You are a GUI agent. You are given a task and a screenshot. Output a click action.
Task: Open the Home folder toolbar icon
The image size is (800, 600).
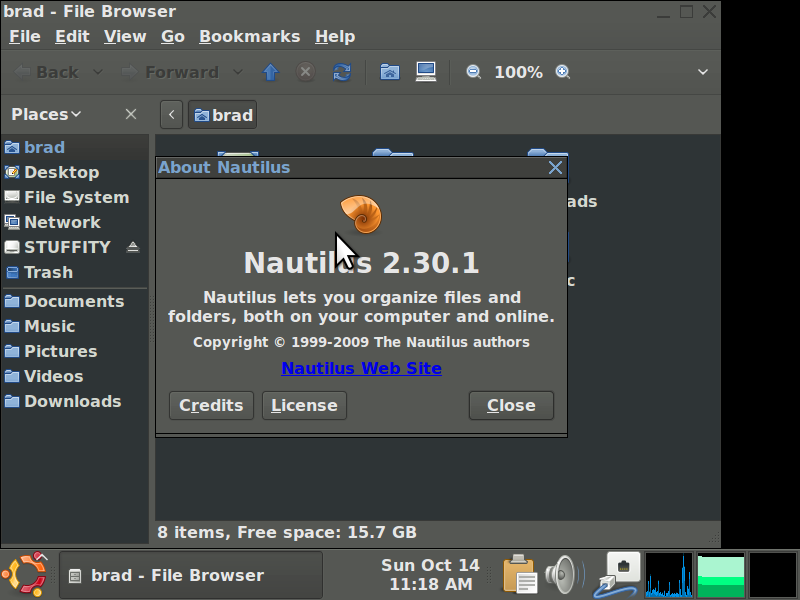(389, 72)
